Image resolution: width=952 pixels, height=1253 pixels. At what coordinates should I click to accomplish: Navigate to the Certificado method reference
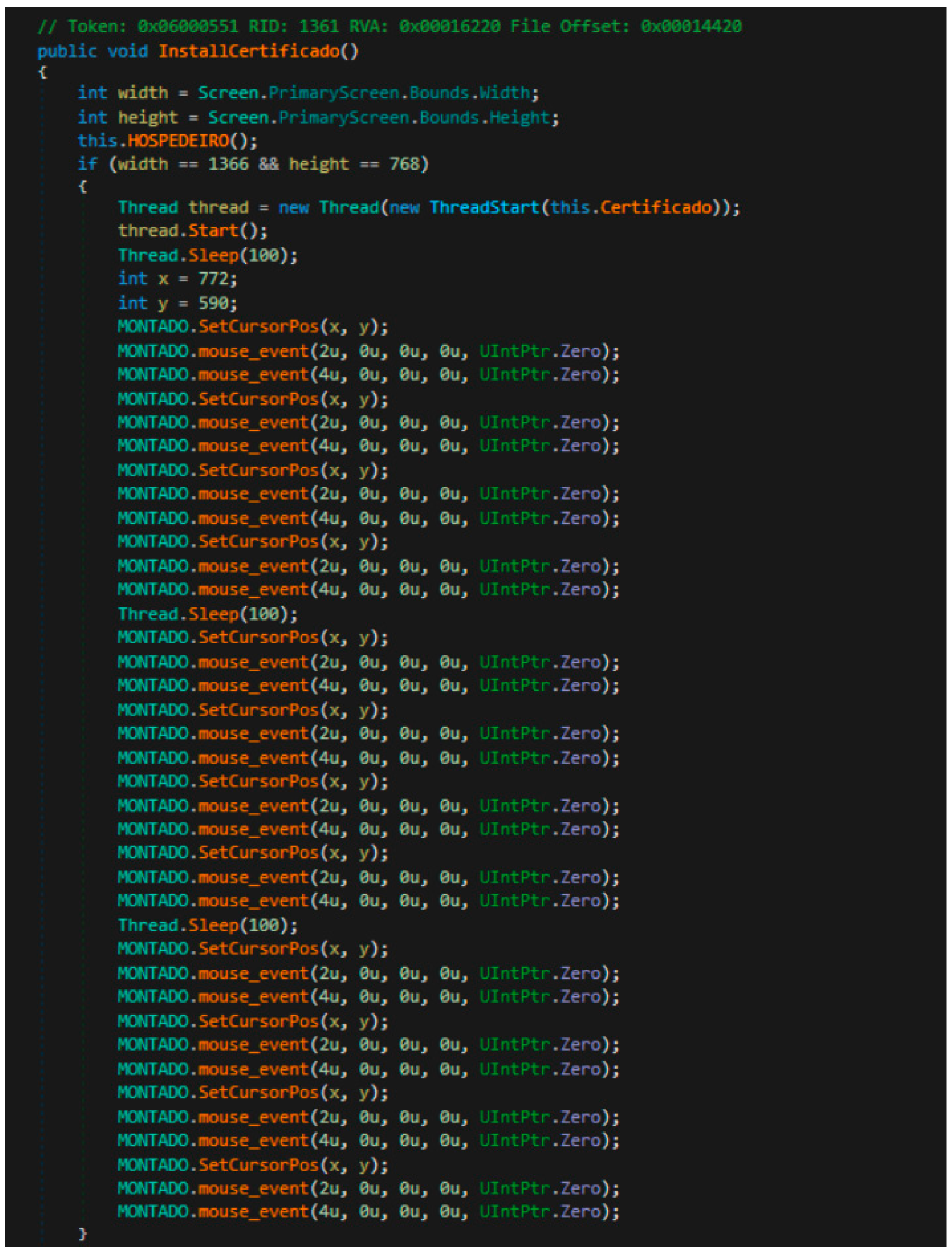click(656, 207)
